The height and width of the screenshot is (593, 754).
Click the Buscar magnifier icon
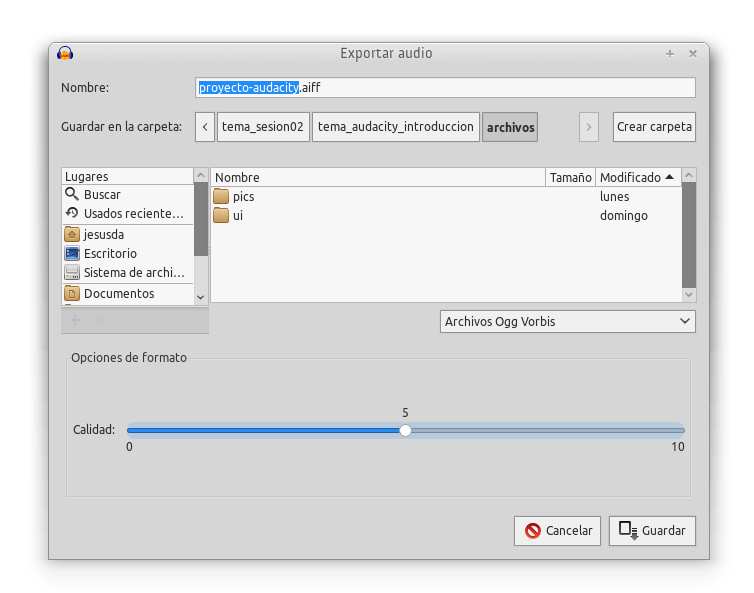tap(72, 195)
